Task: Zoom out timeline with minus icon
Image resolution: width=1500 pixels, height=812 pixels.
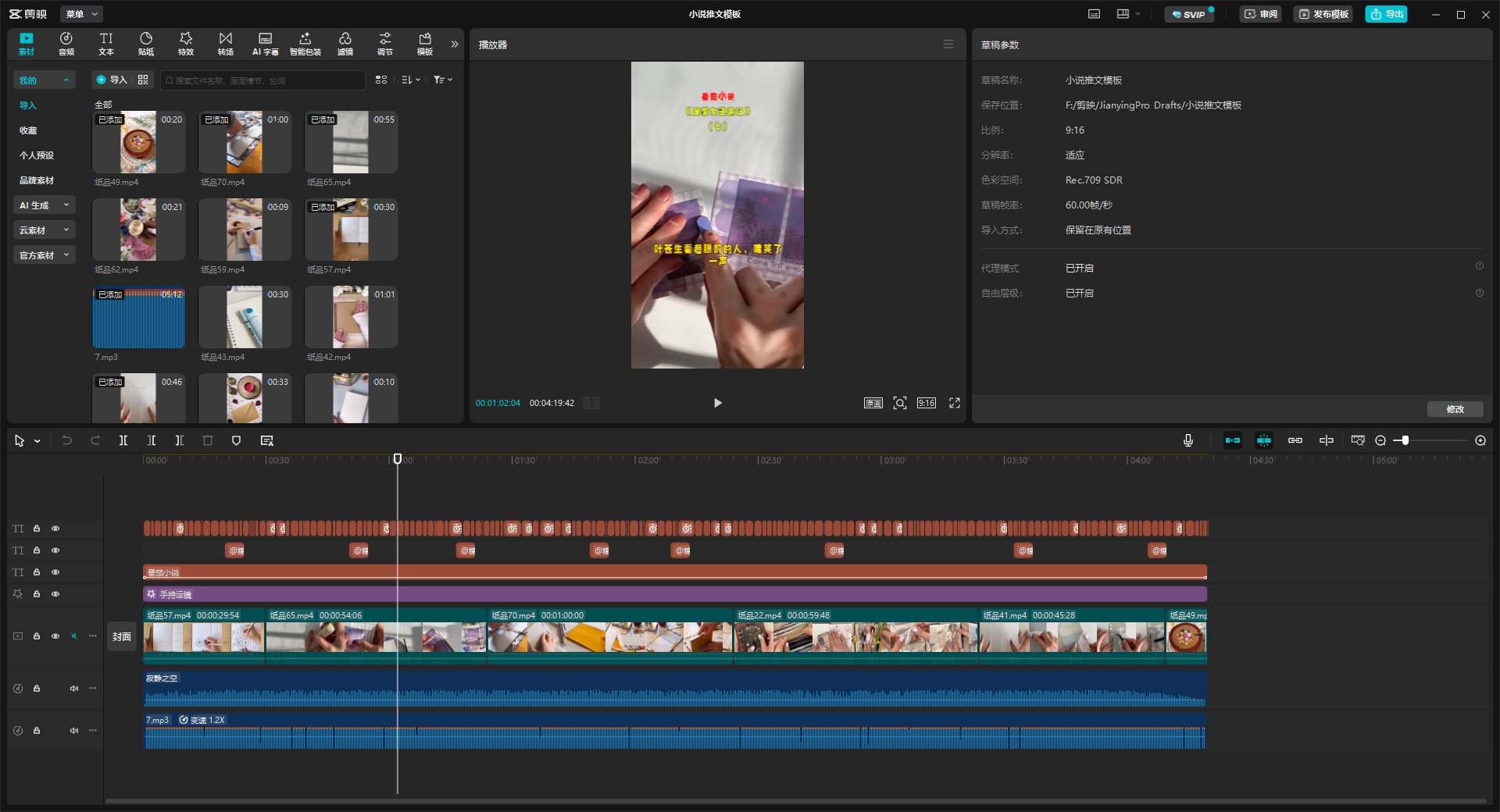Action: (x=1380, y=440)
